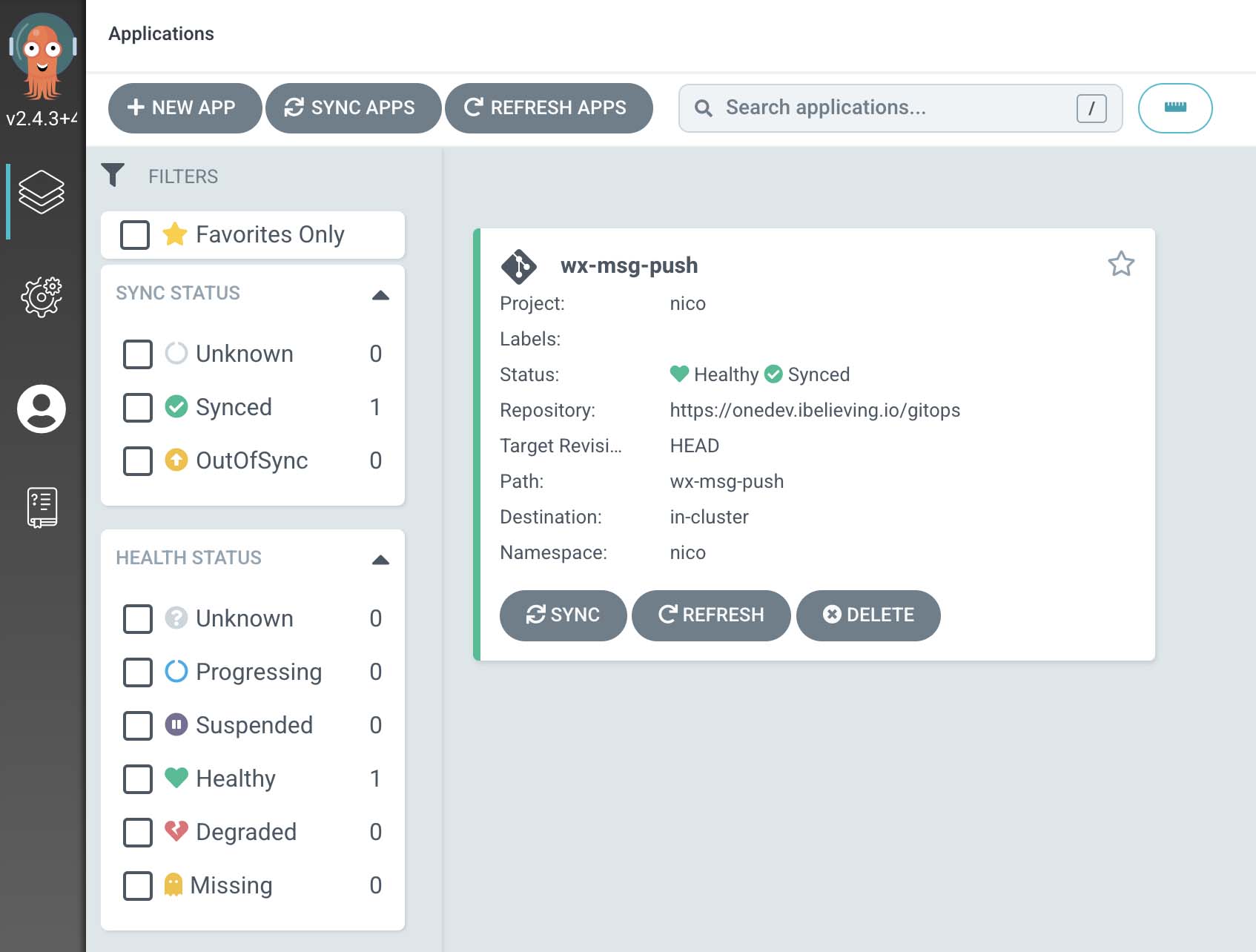
Task: Click the spinner icon in the Progressing filter row
Action: click(x=176, y=671)
